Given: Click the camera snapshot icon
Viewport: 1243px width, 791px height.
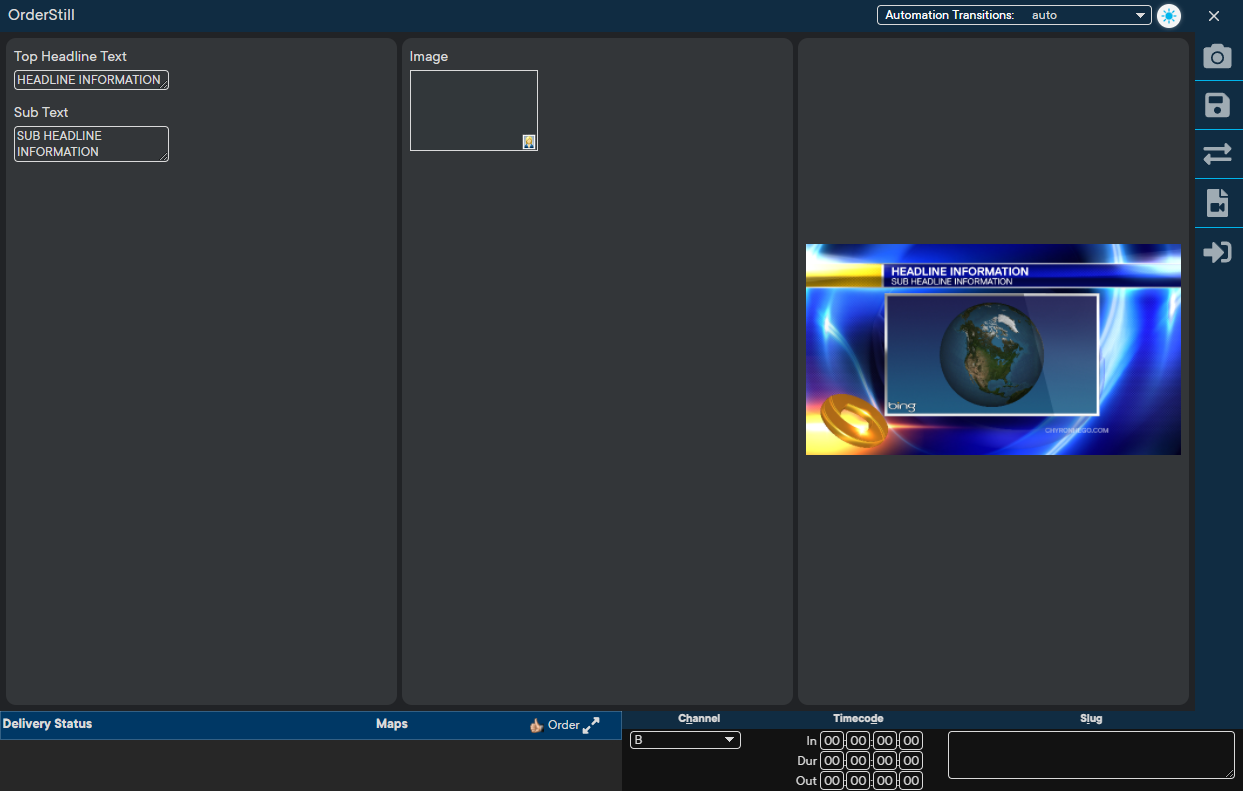Looking at the screenshot, I should pyautogui.click(x=1217, y=57).
